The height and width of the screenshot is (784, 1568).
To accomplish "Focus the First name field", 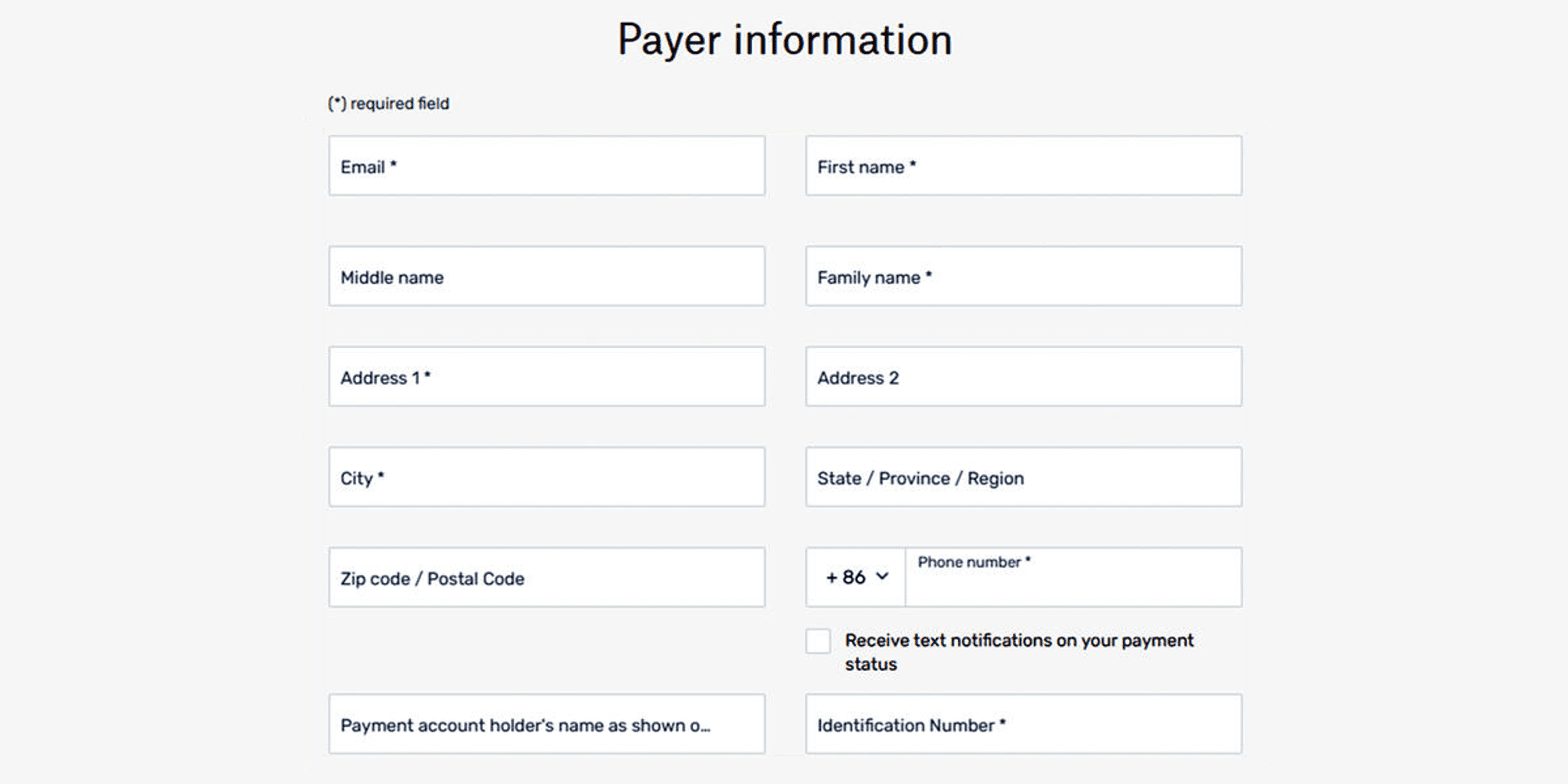I will 1023,165.
